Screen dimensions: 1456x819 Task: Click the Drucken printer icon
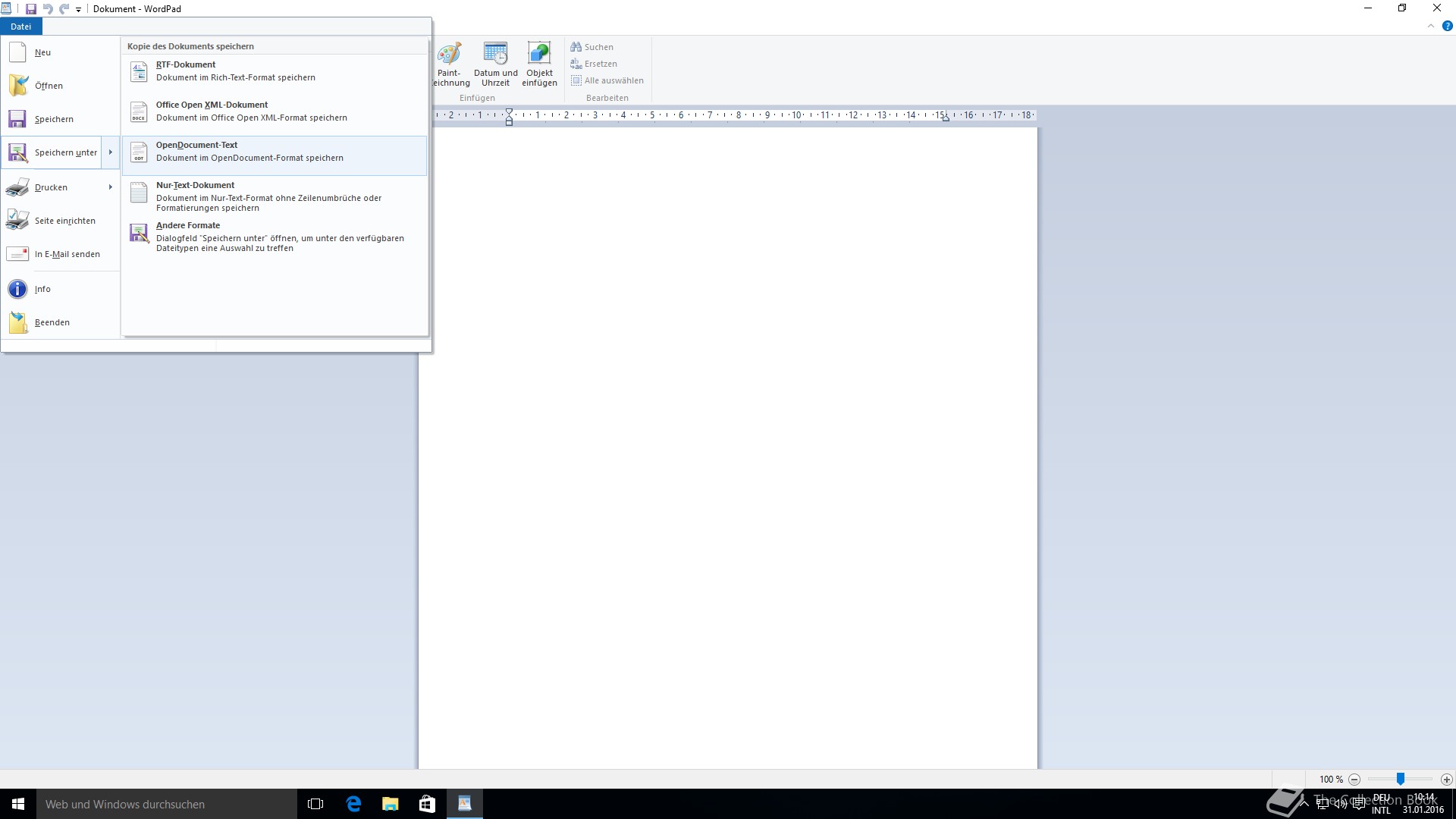pyautogui.click(x=17, y=187)
